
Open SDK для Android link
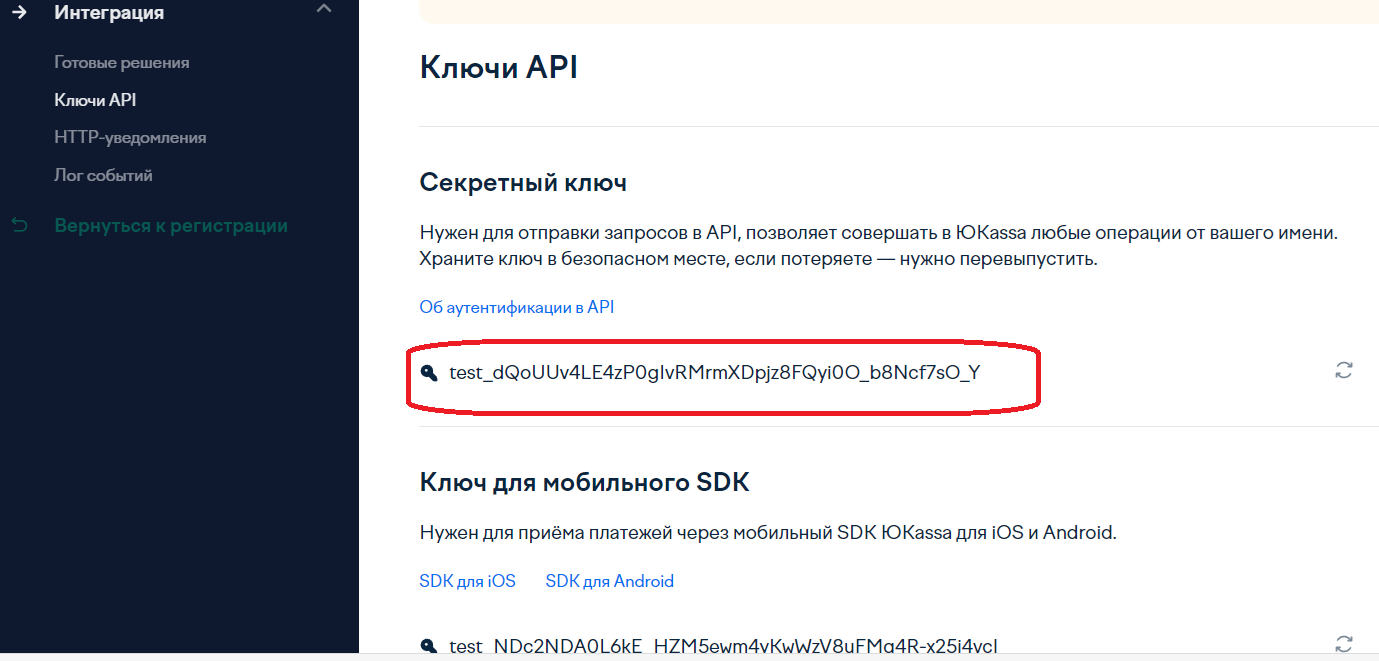click(609, 581)
